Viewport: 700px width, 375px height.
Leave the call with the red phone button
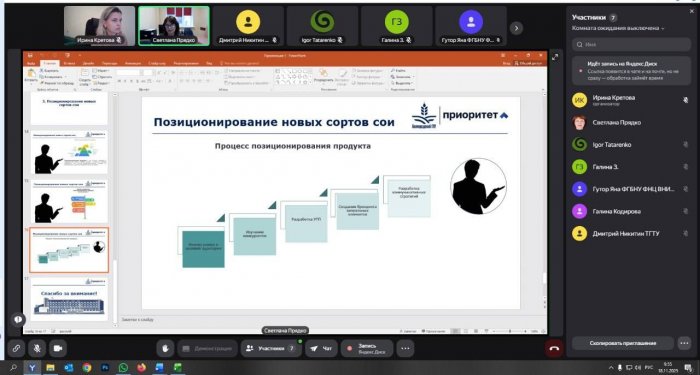click(554, 349)
